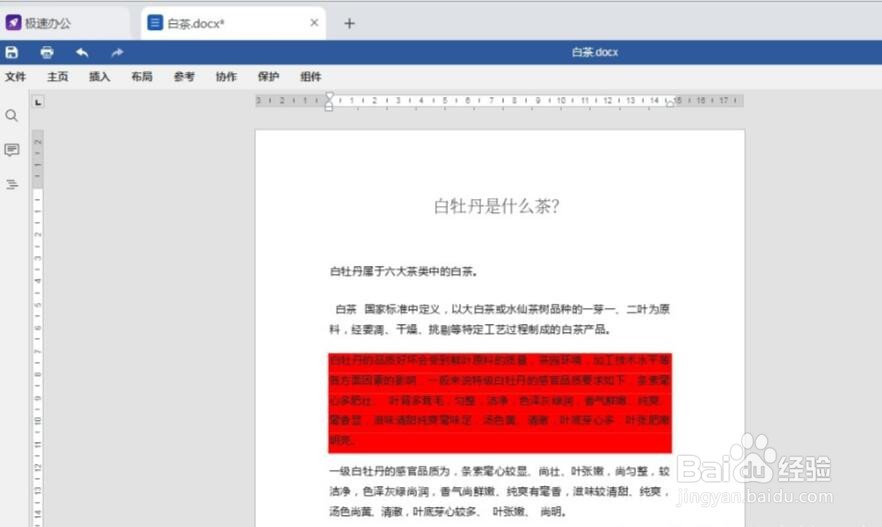Open the 文件 menu
882x527 pixels.
pyautogui.click(x=15, y=76)
